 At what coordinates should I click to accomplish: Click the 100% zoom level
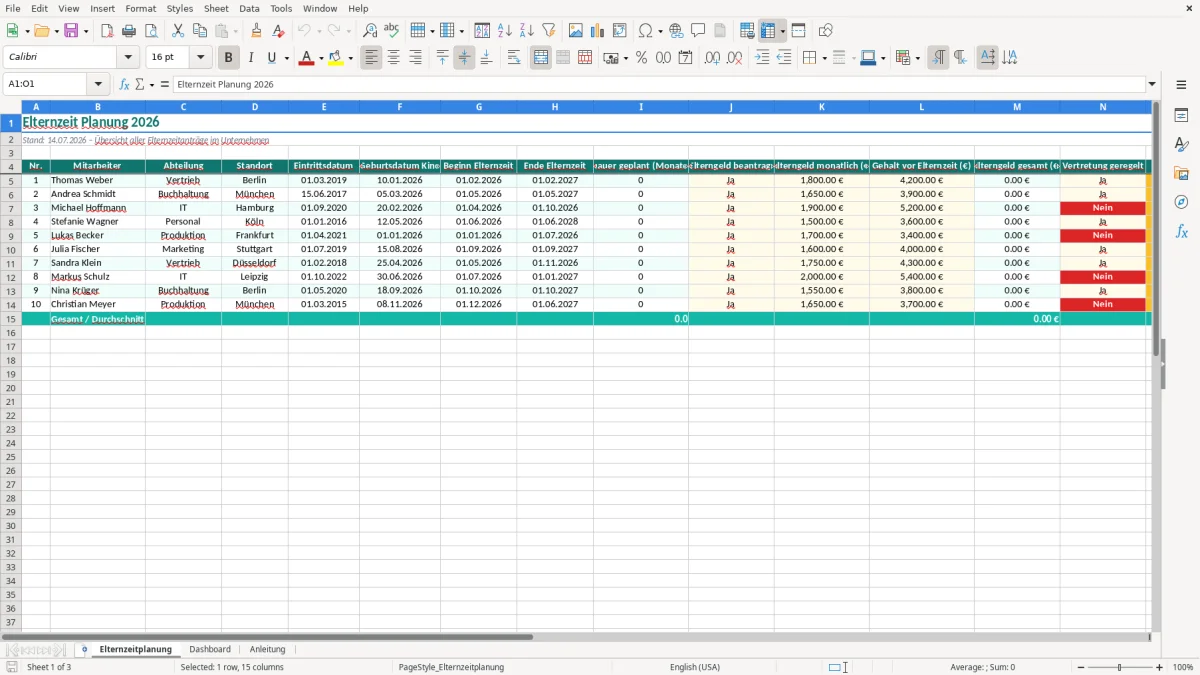pos(1183,667)
